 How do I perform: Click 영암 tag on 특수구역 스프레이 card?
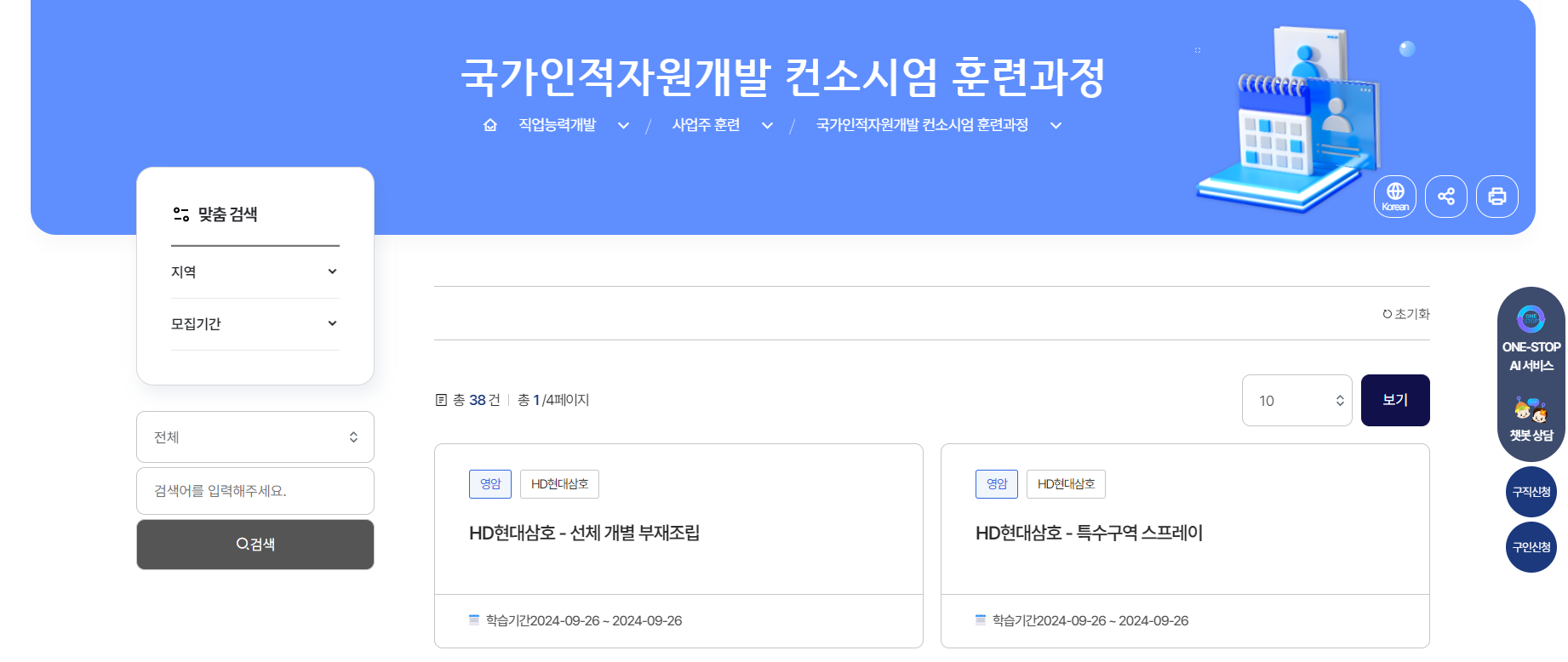997,484
